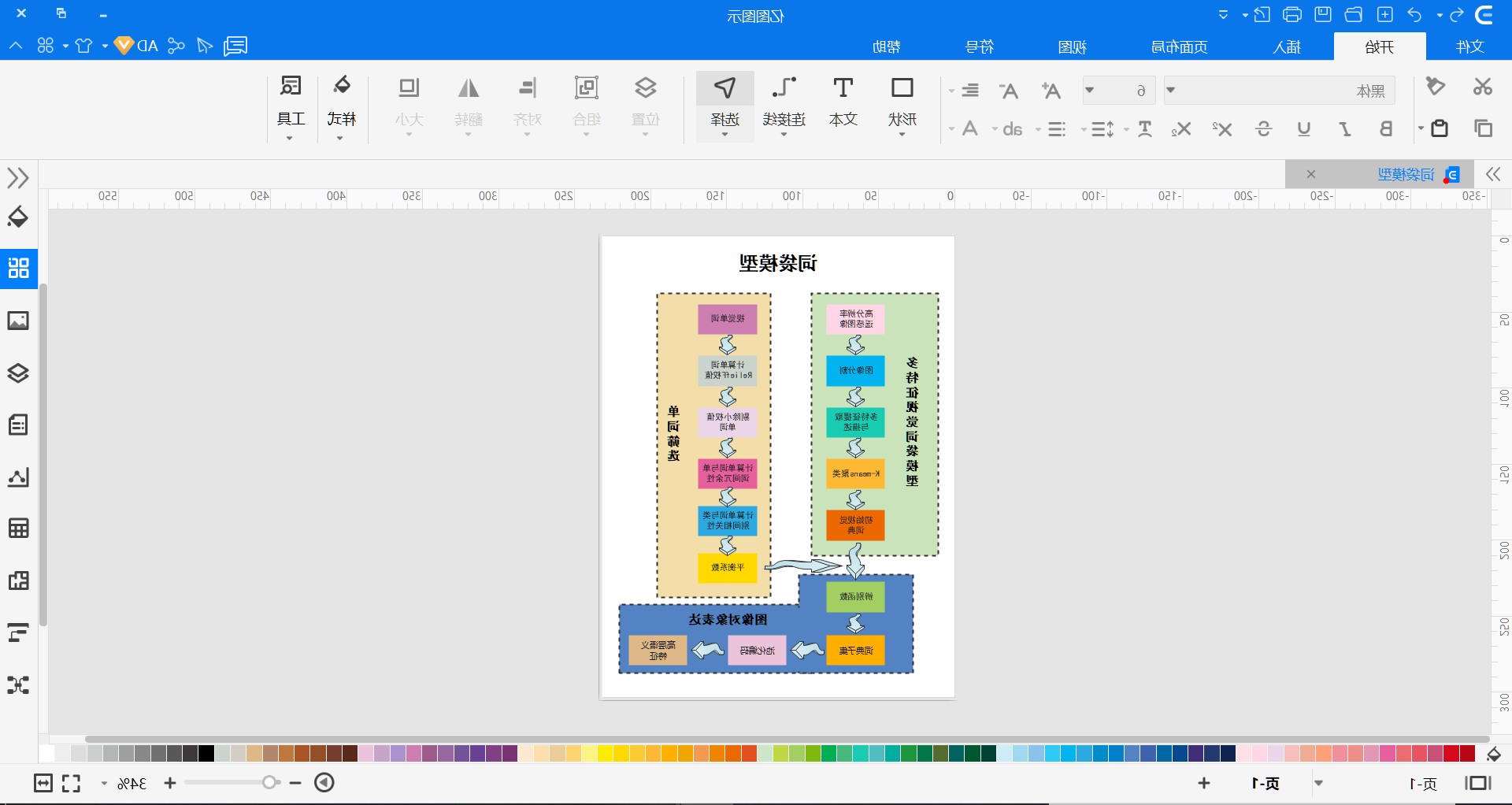Open the page properties sidebar icon

pyautogui.click(x=18, y=425)
